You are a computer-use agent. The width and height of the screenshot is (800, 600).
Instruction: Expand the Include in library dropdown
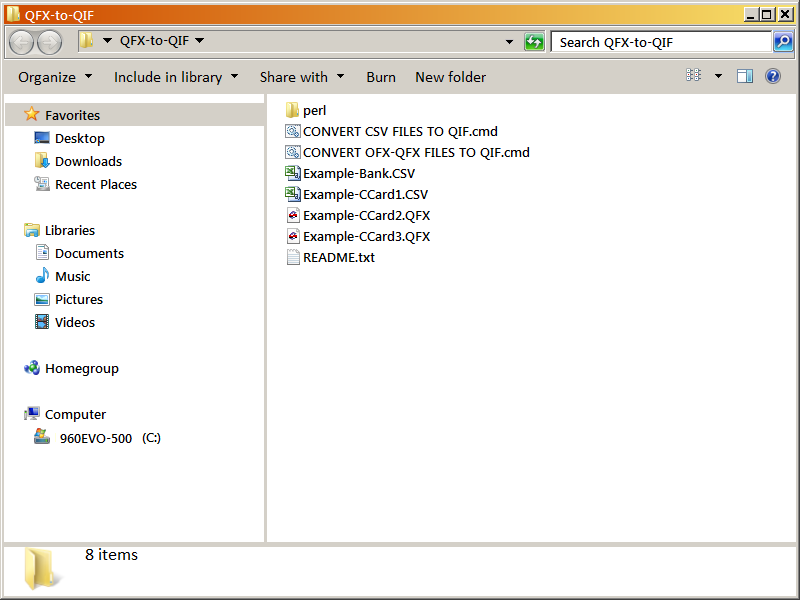click(x=176, y=77)
